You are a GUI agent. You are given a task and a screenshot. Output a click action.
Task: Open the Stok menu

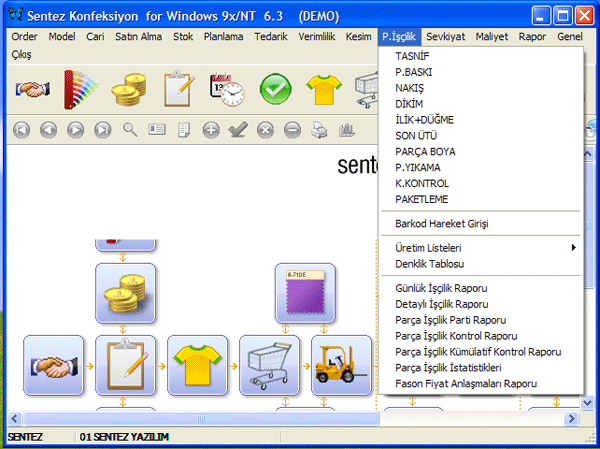(x=183, y=37)
